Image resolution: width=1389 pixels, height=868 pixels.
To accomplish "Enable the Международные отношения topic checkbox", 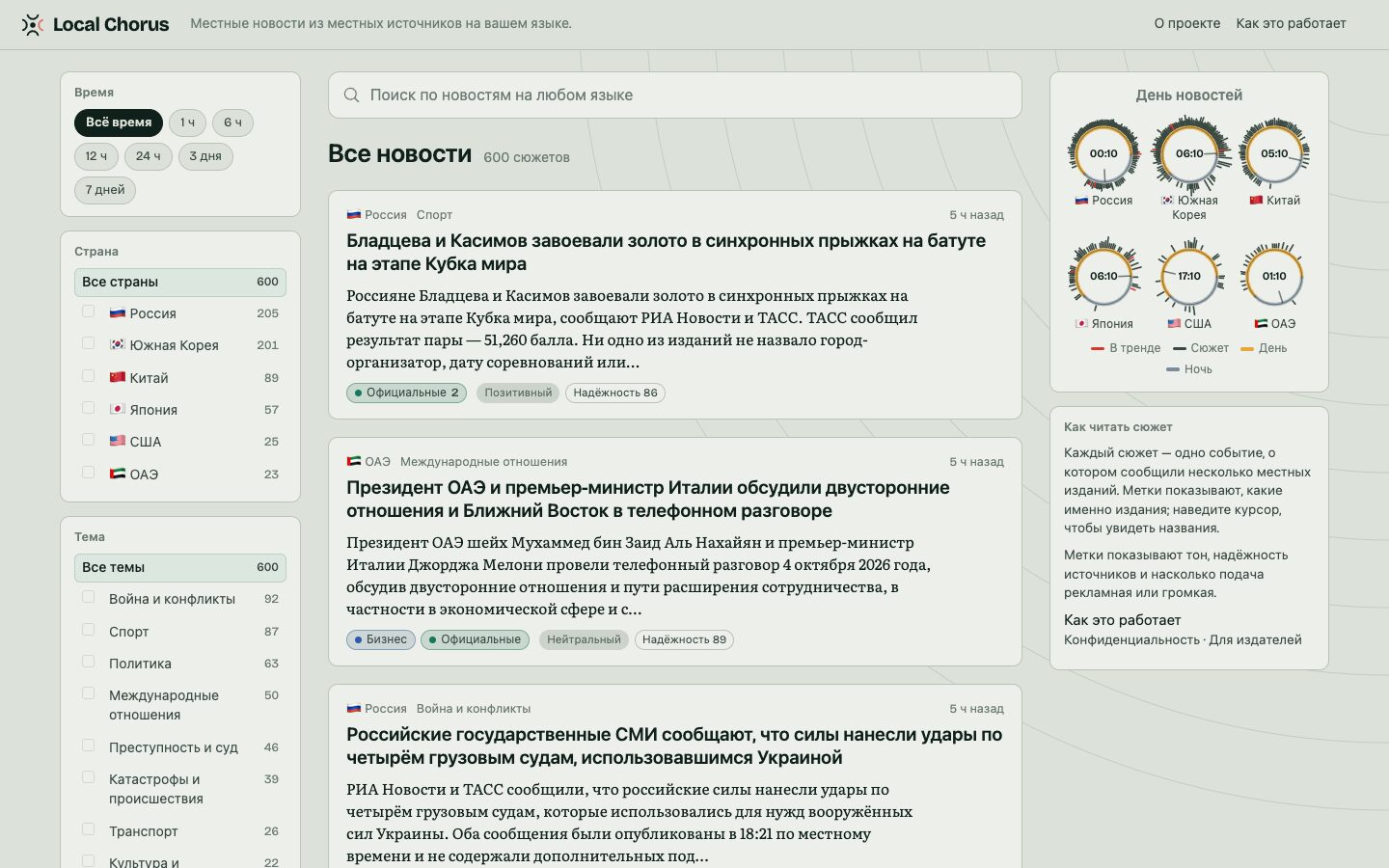I will click(x=89, y=693).
